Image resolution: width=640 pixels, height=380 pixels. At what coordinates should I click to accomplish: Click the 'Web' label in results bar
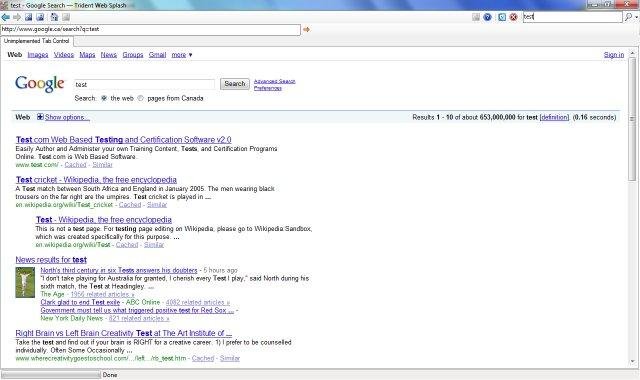point(22,117)
